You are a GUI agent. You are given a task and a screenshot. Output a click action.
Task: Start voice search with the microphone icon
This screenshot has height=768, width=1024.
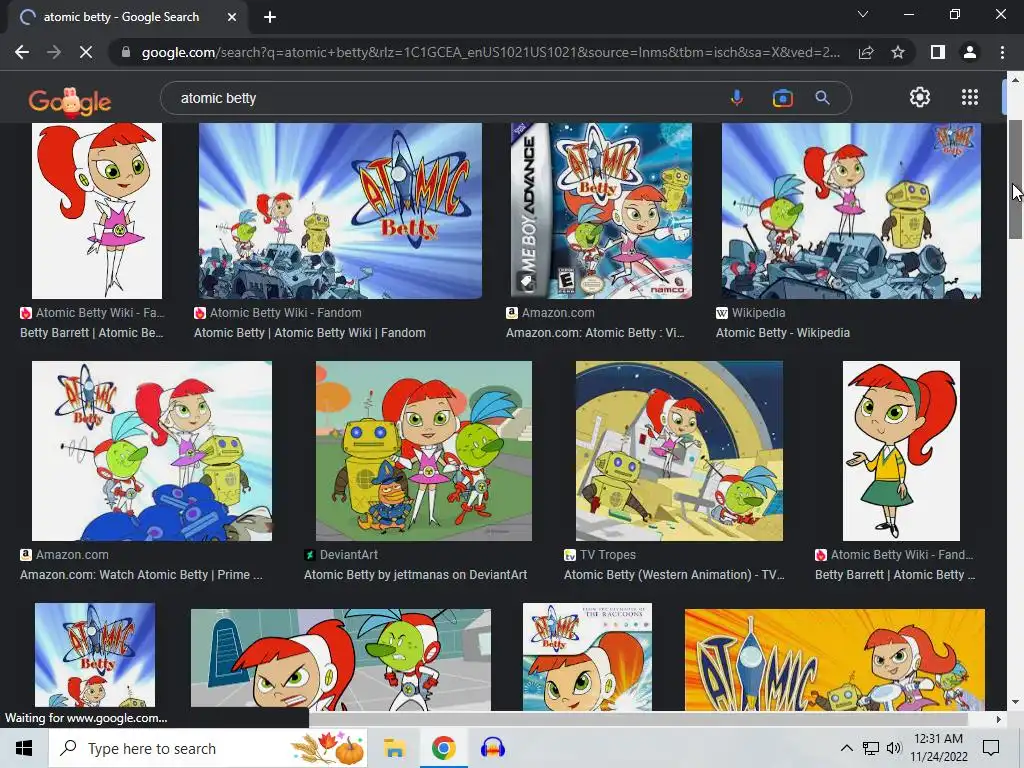point(737,98)
